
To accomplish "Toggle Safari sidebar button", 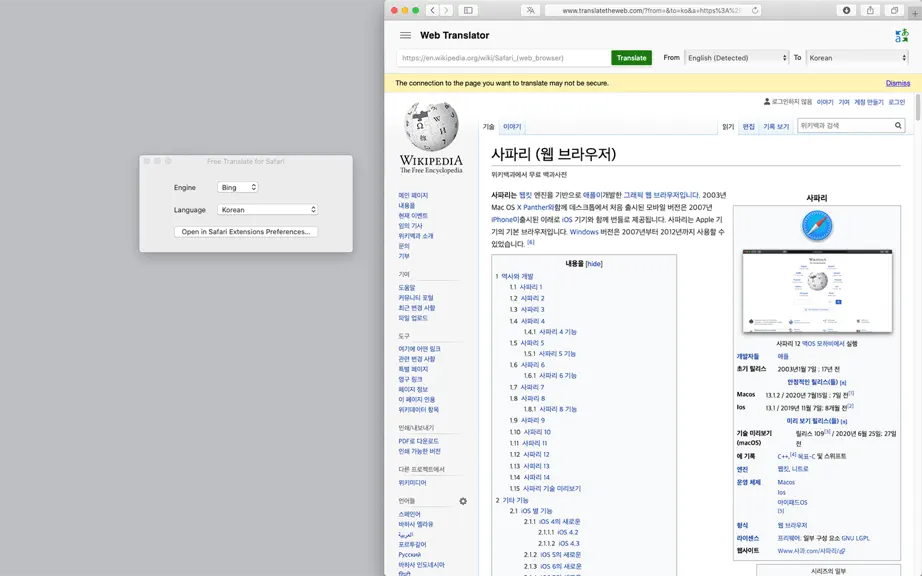I will point(468,10).
